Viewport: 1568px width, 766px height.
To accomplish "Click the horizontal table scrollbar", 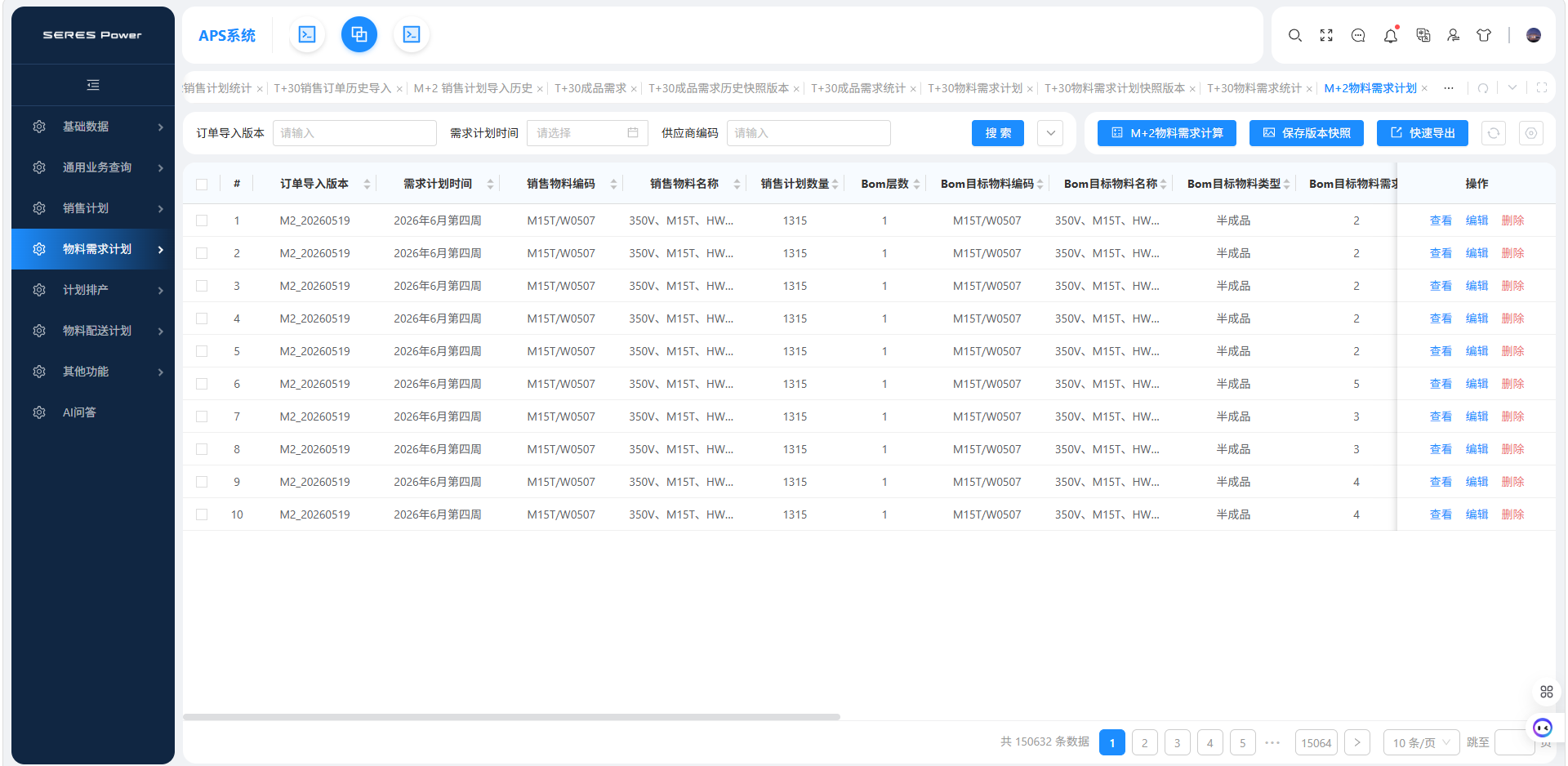I will (511, 717).
